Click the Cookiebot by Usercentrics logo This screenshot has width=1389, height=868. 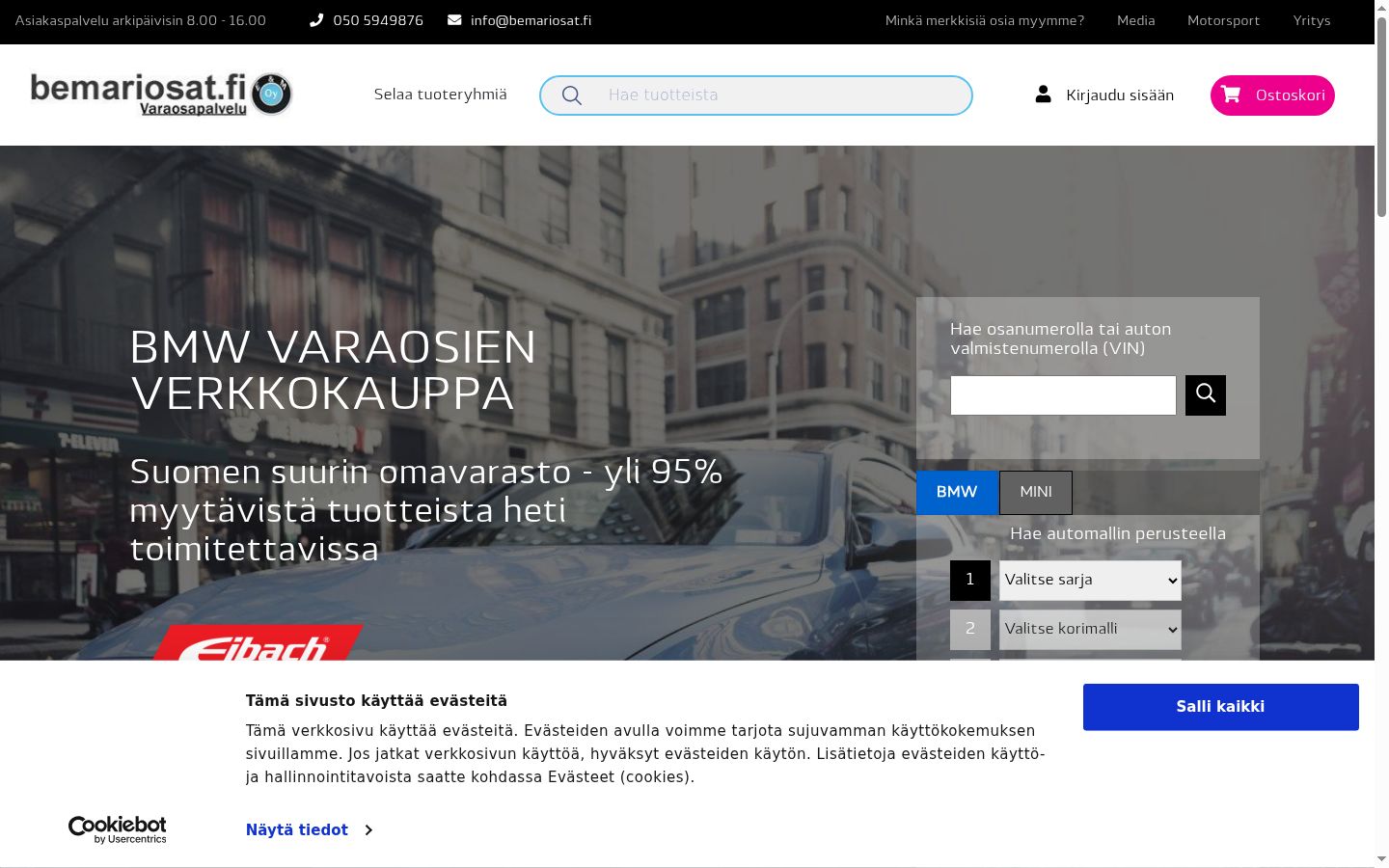pyautogui.click(x=118, y=829)
